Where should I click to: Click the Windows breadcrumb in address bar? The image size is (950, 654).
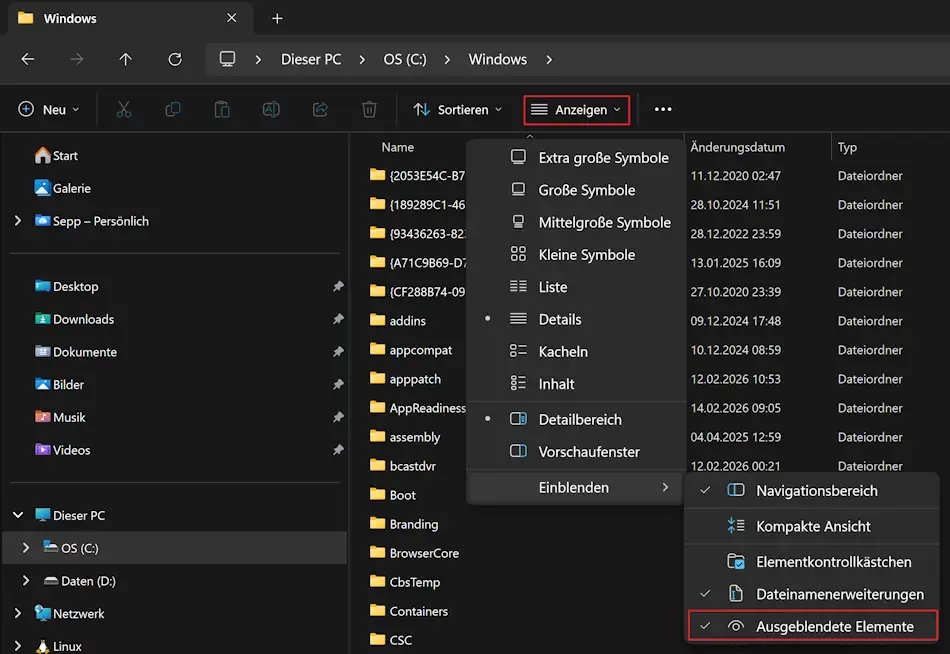(x=497, y=59)
